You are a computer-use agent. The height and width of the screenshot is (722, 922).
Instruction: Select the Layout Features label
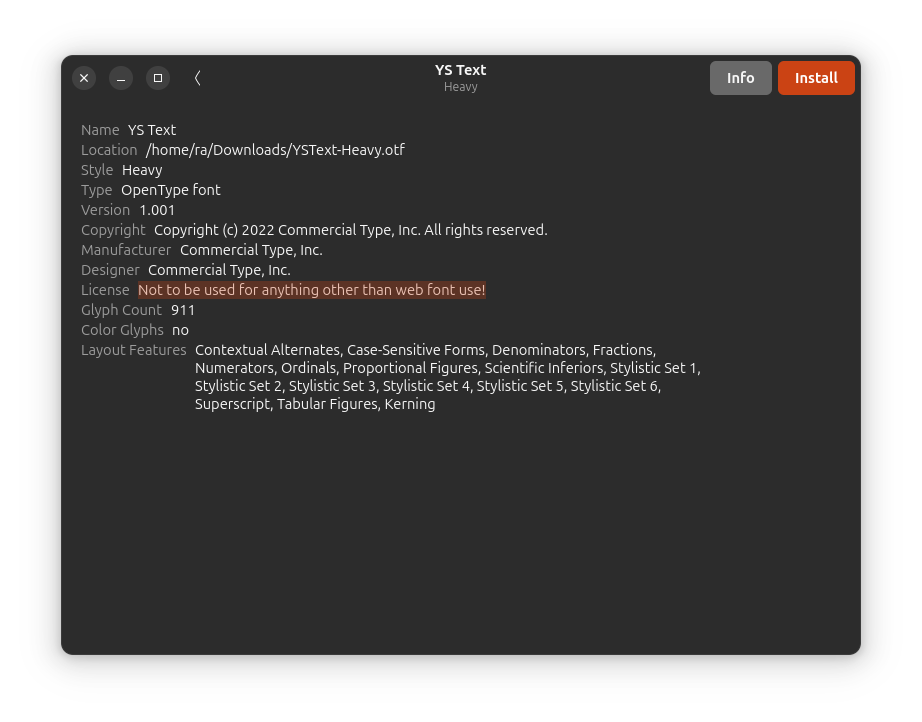[133, 350]
